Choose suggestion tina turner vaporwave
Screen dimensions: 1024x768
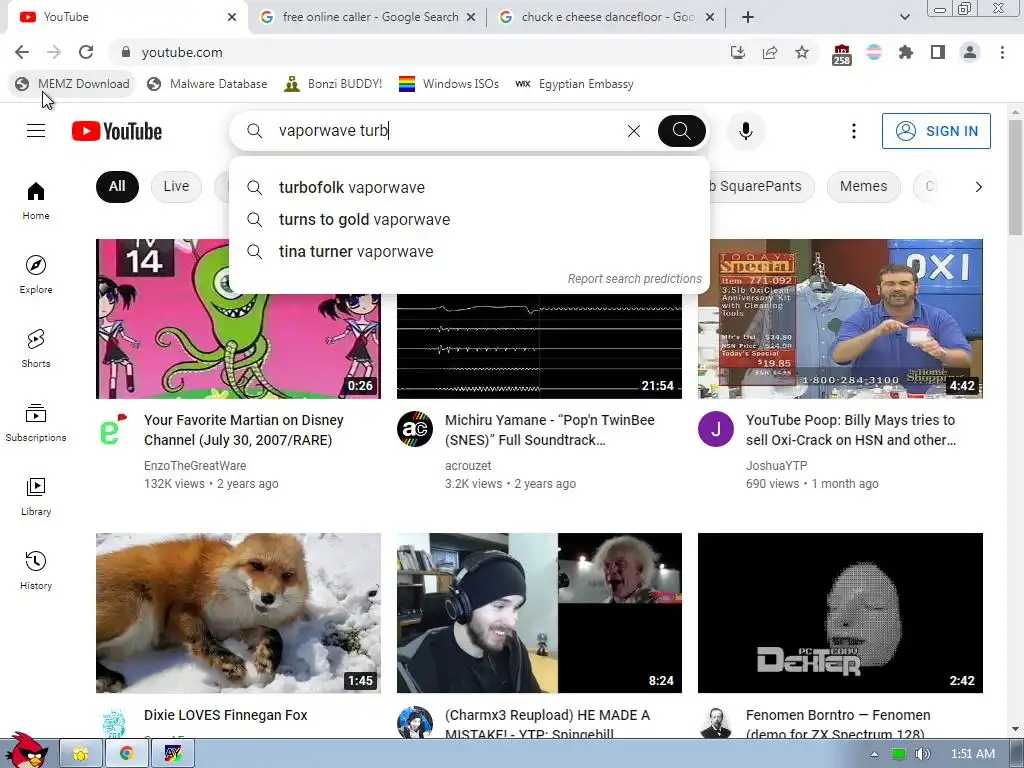(470, 251)
